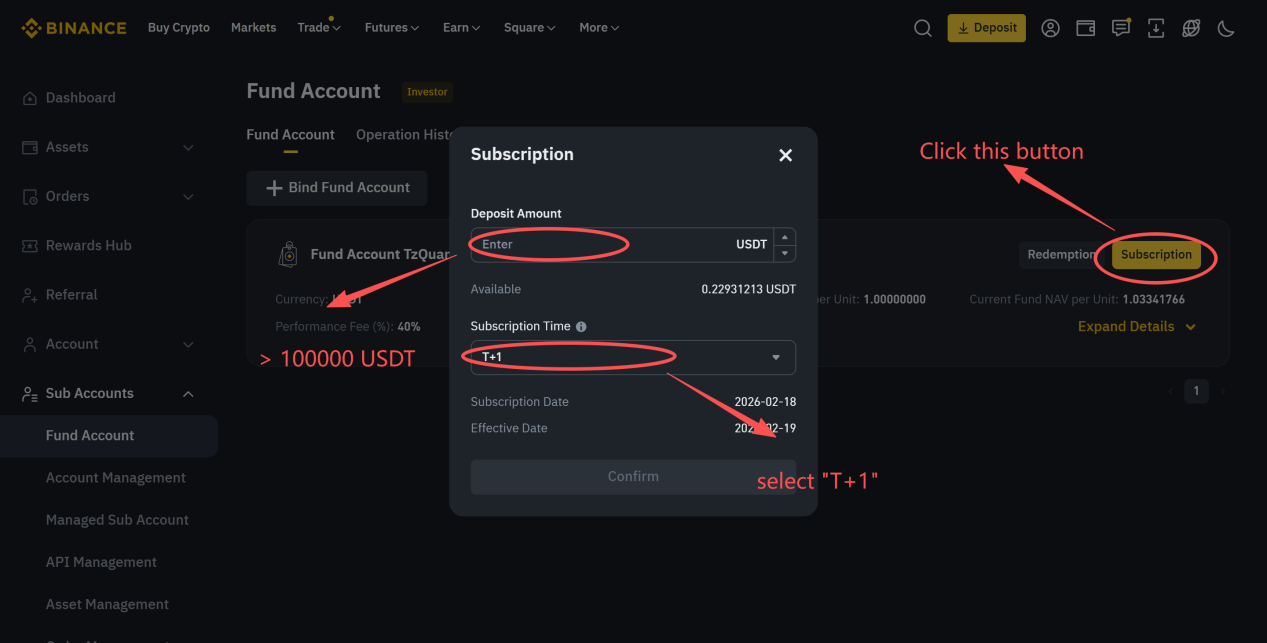Screen dimensions: 1267x643
Task: Open the Futures menu
Action: (x=391, y=28)
